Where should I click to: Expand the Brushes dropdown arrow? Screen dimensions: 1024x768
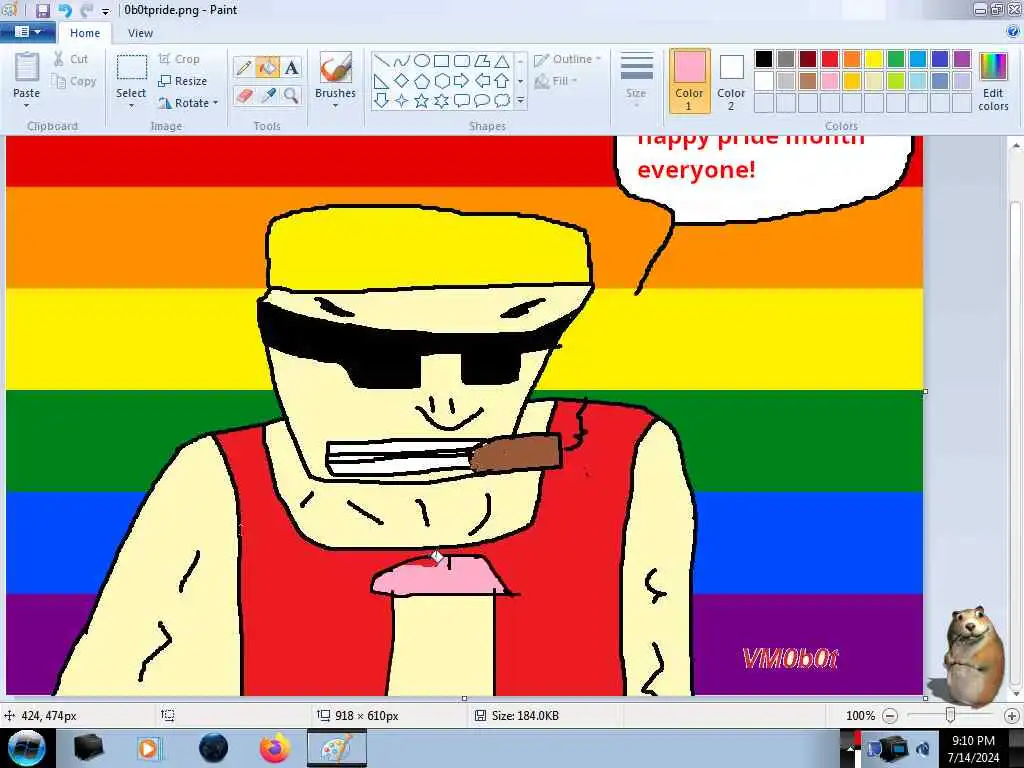pyautogui.click(x=336, y=105)
